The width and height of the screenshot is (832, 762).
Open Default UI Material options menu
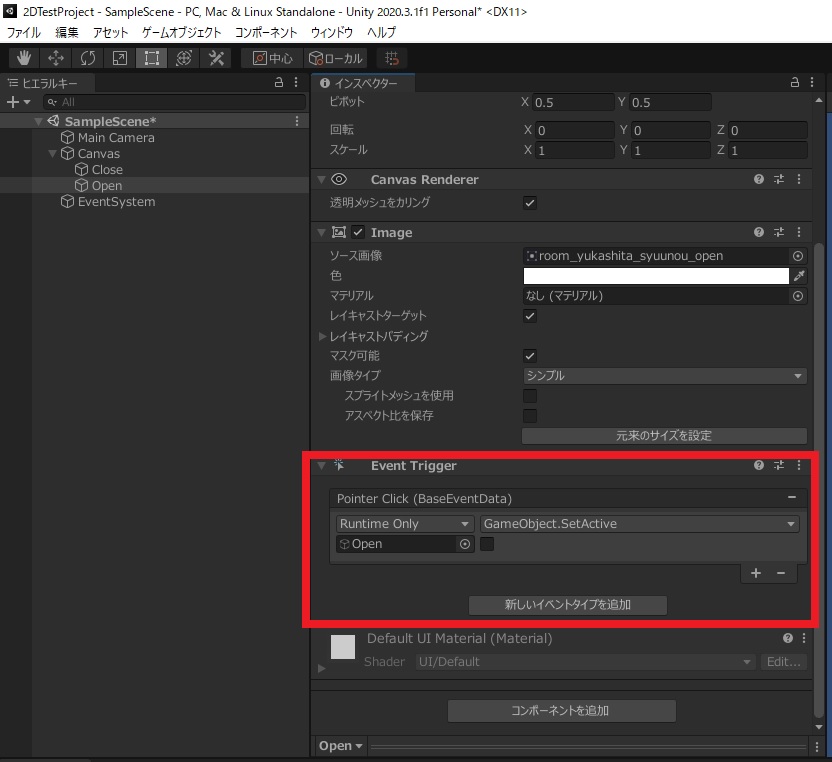coord(804,638)
